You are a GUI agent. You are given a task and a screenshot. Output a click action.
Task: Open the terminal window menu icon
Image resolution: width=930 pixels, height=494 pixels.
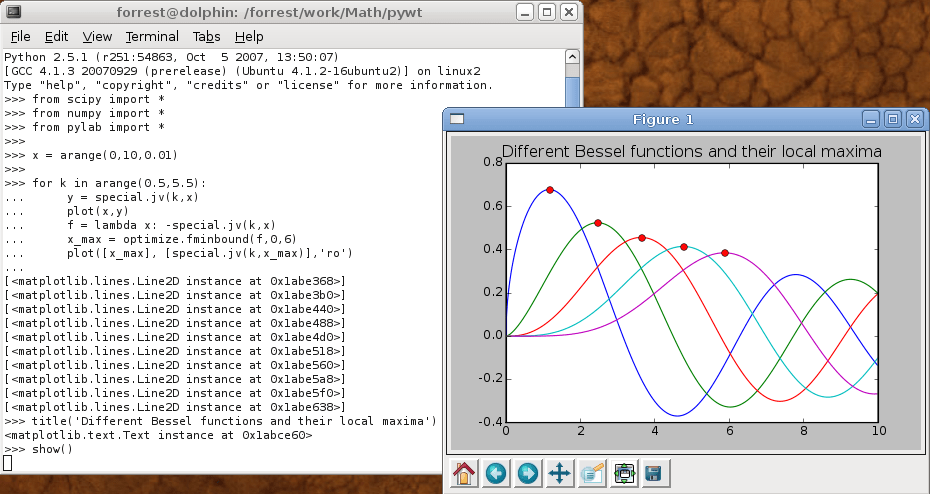(x=13, y=12)
